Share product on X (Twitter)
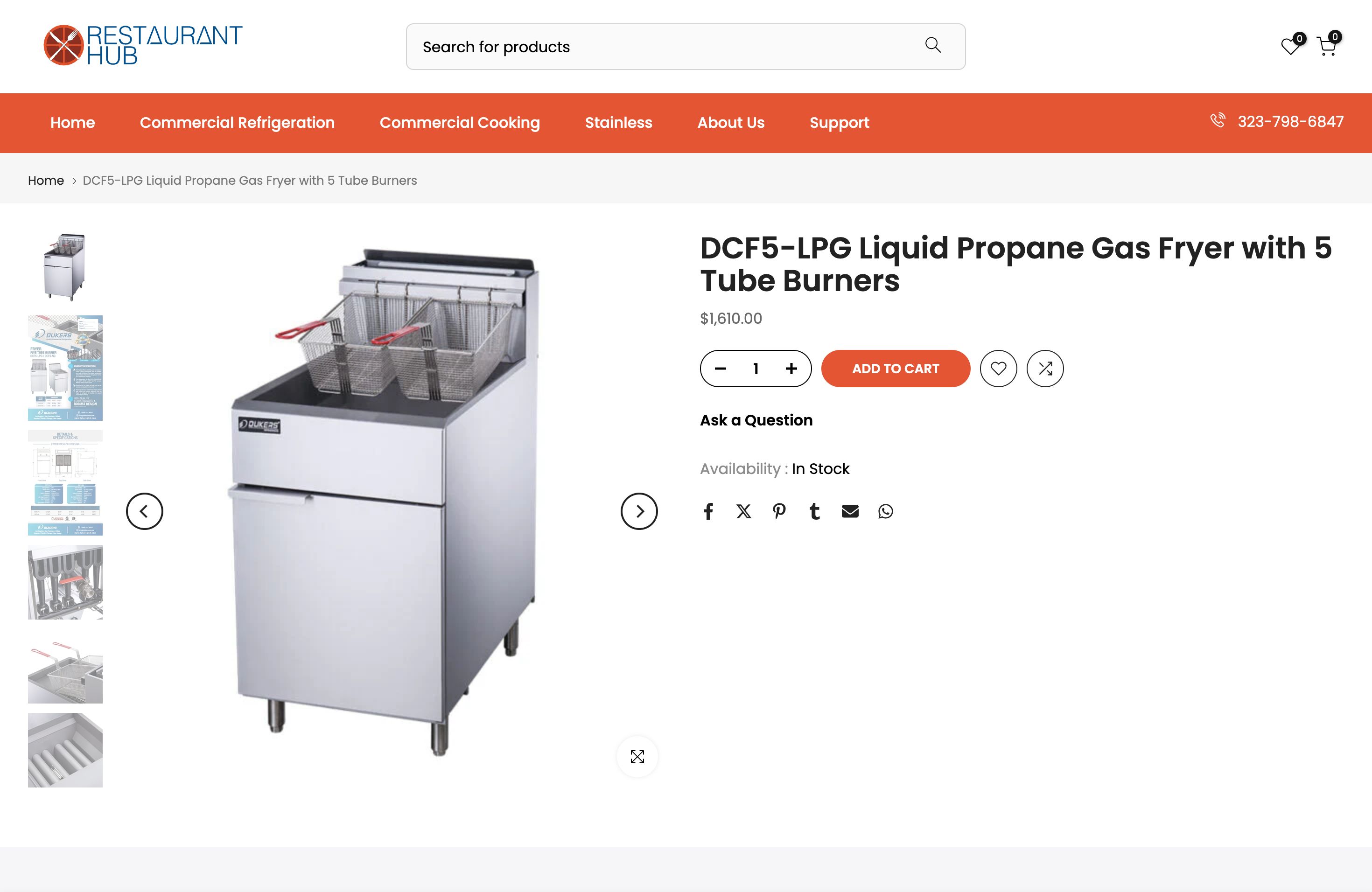This screenshot has width=1372, height=892. coord(744,511)
